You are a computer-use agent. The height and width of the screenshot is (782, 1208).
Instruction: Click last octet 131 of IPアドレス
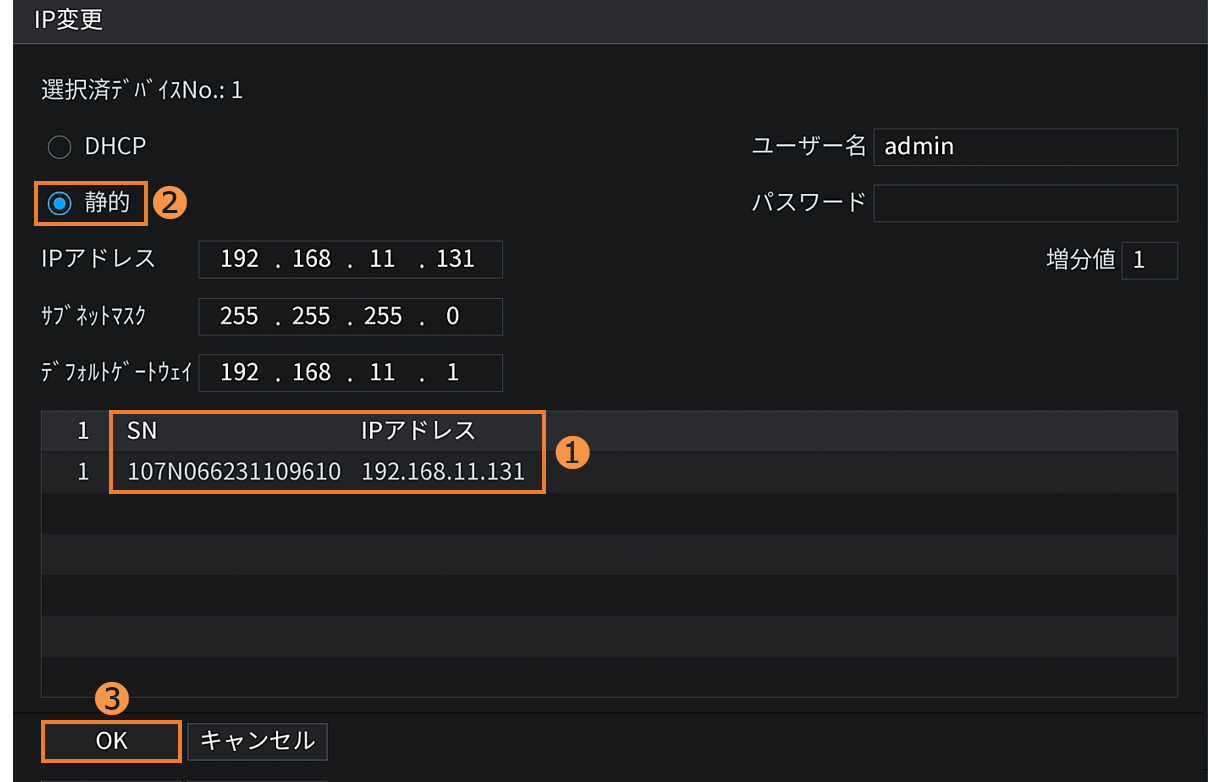pyautogui.click(x=455, y=260)
